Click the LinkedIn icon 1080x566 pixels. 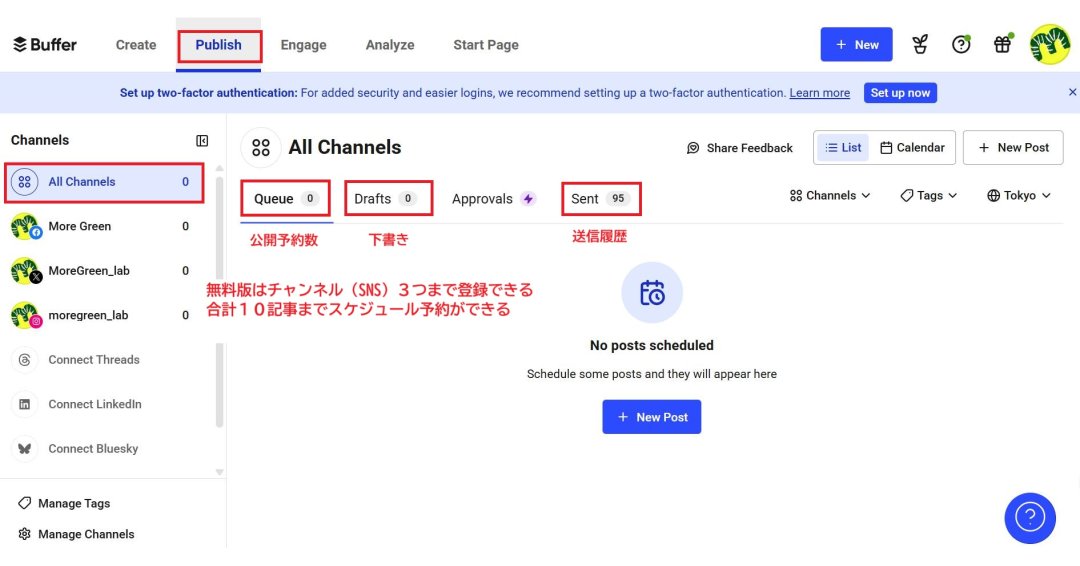point(25,404)
